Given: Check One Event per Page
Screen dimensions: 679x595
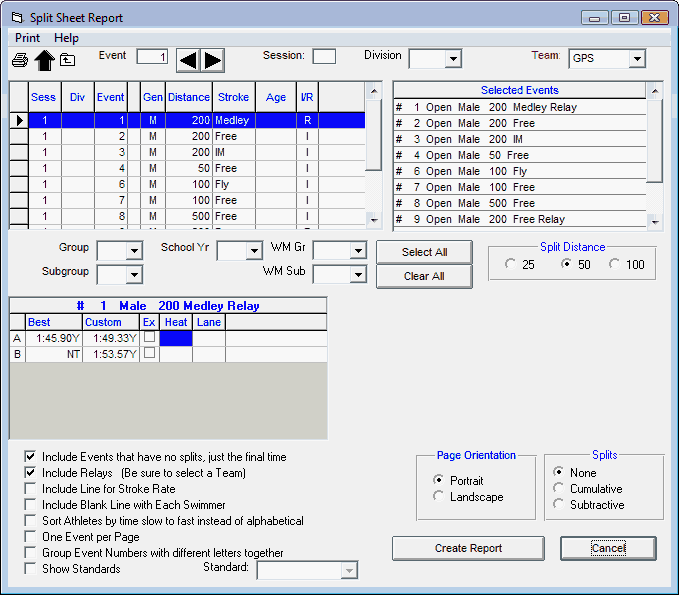Looking at the screenshot, I should point(31,537).
